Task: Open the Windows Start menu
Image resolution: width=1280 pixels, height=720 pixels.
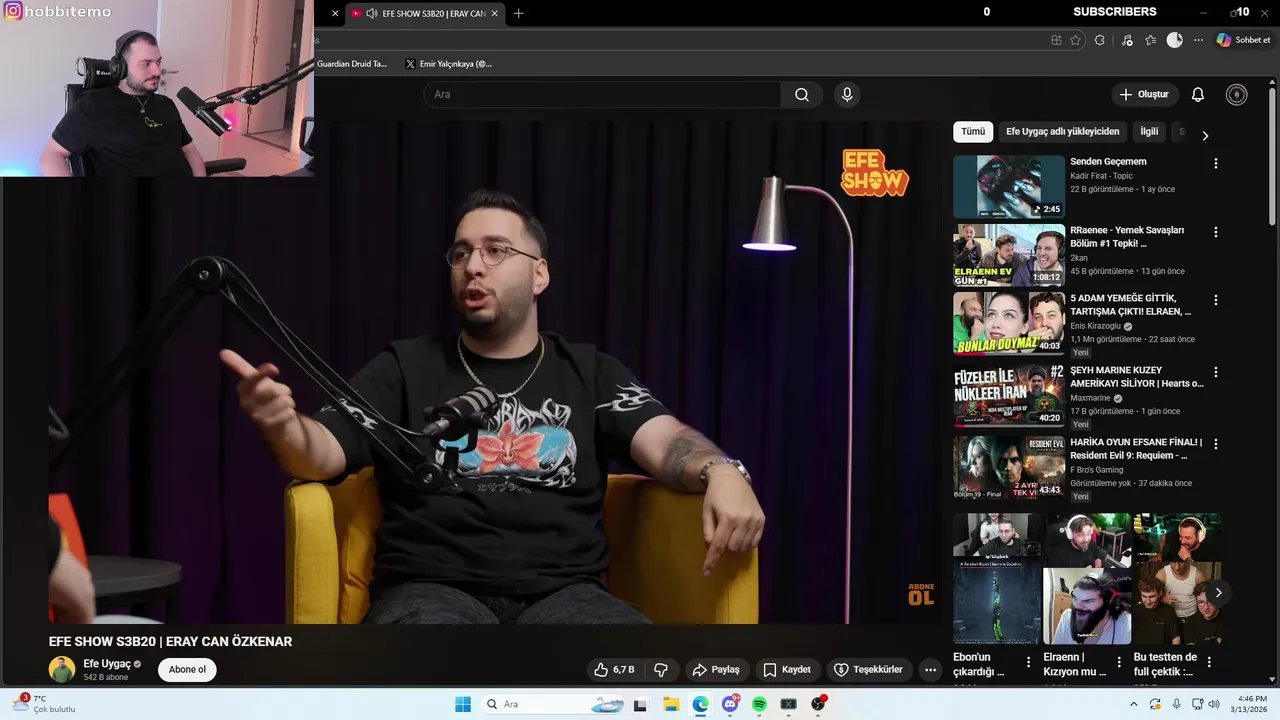Action: coord(462,704)
